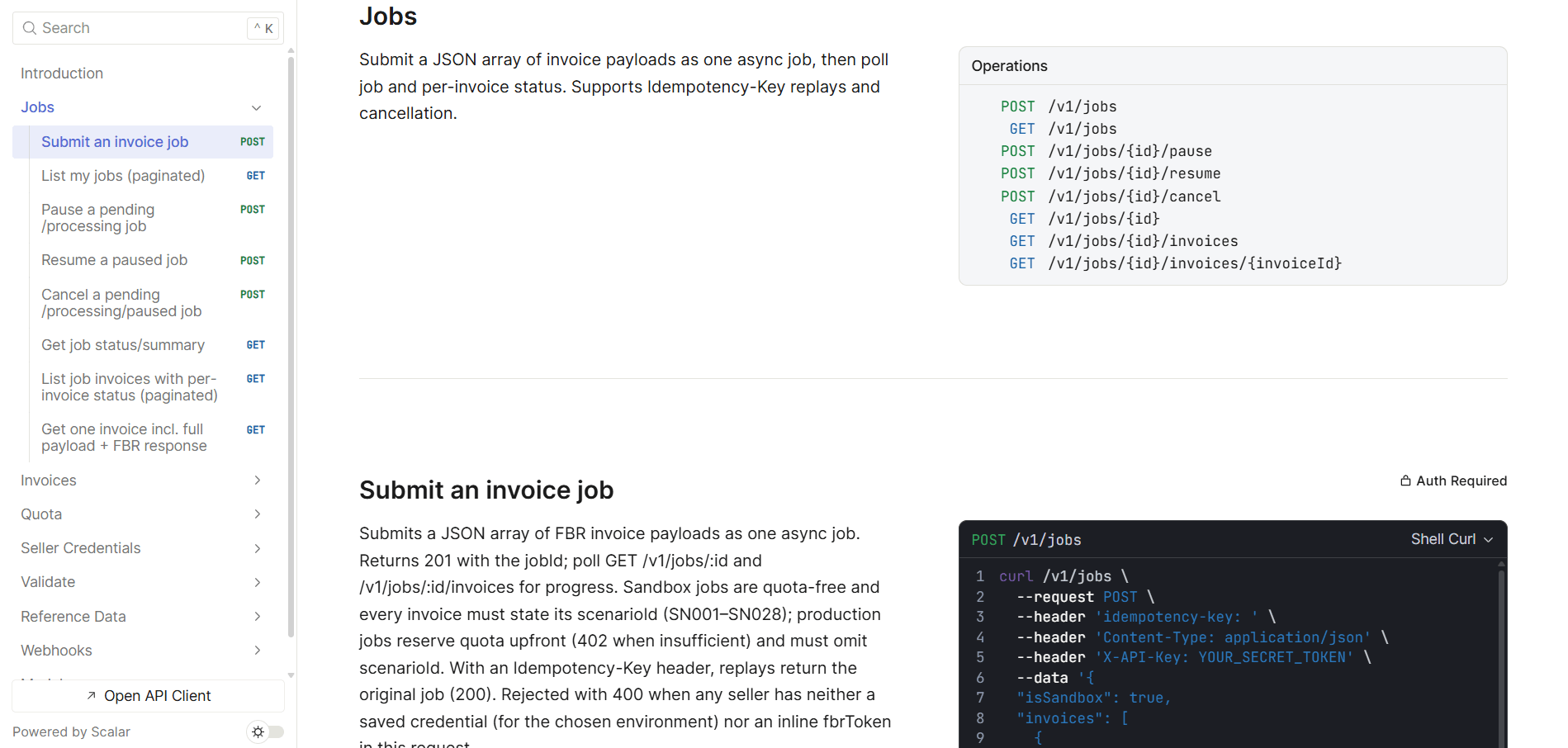1568x748 pixels.
Task: Open List job invoices with per-invoice status
Action: point(143,387)
